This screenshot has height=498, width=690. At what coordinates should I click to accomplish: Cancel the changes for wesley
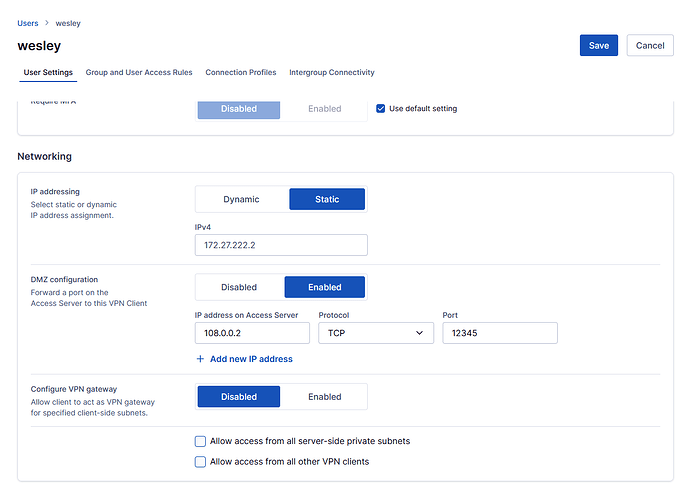649,45
